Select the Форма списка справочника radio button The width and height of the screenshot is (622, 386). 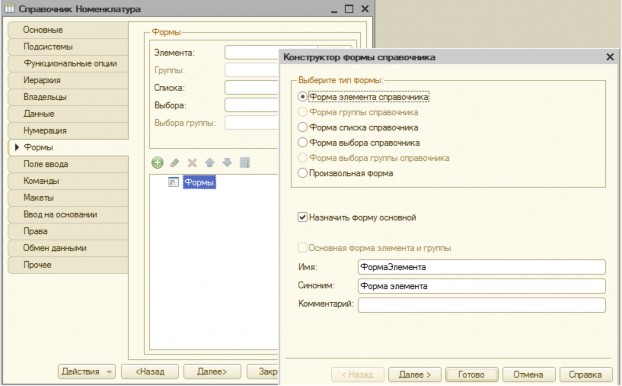pos(302,127)
